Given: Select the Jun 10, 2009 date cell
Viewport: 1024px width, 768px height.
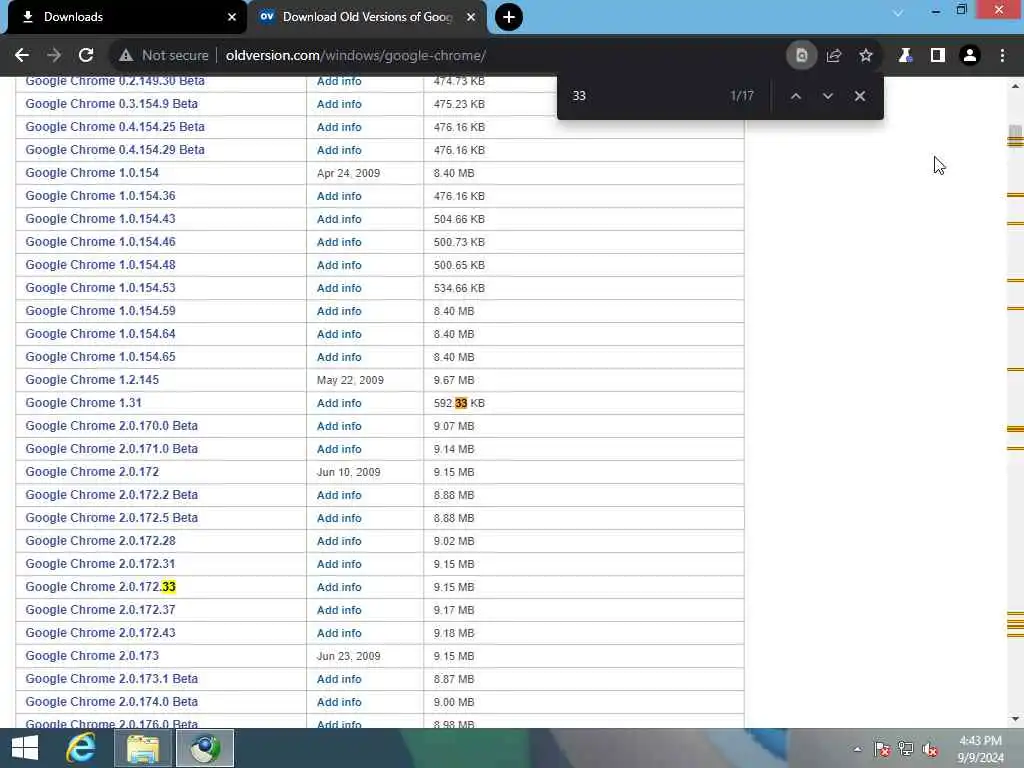Looking at the screenshot, I should point(349,472).
